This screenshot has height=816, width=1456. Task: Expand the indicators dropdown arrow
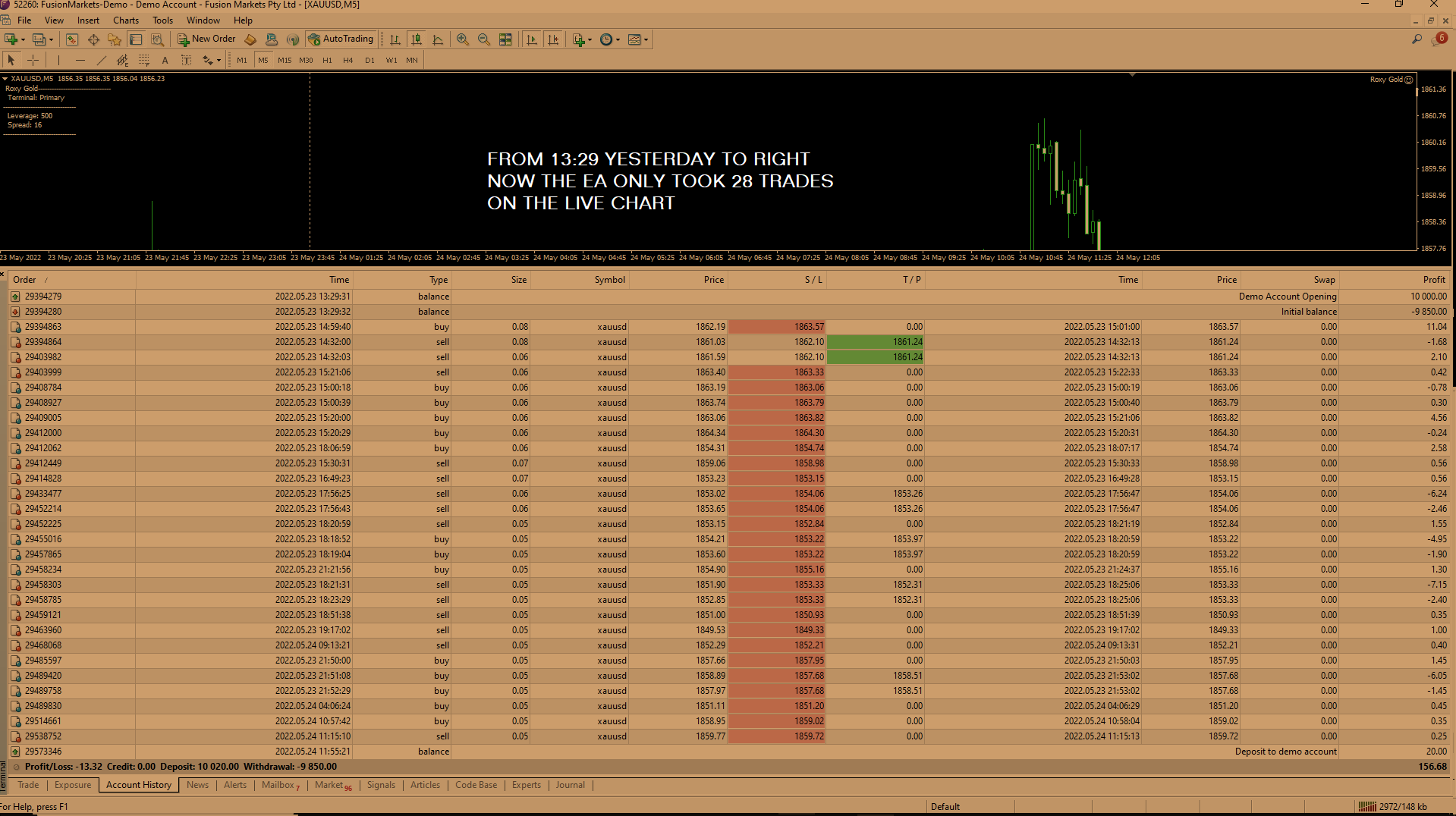coord(590,40)
